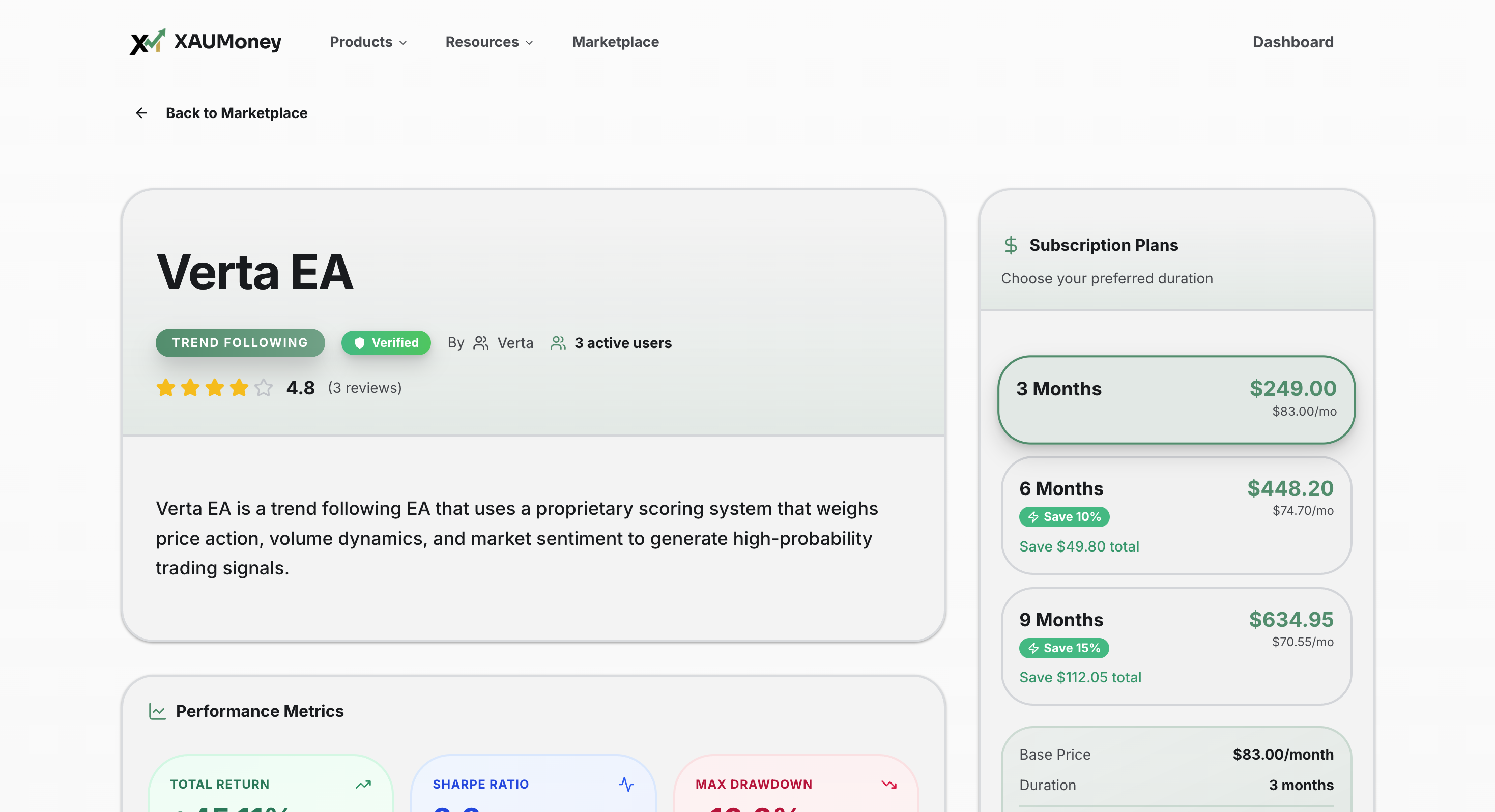Click the back arrow icon
1495x812 pixels.
click(x=141, y=112)
